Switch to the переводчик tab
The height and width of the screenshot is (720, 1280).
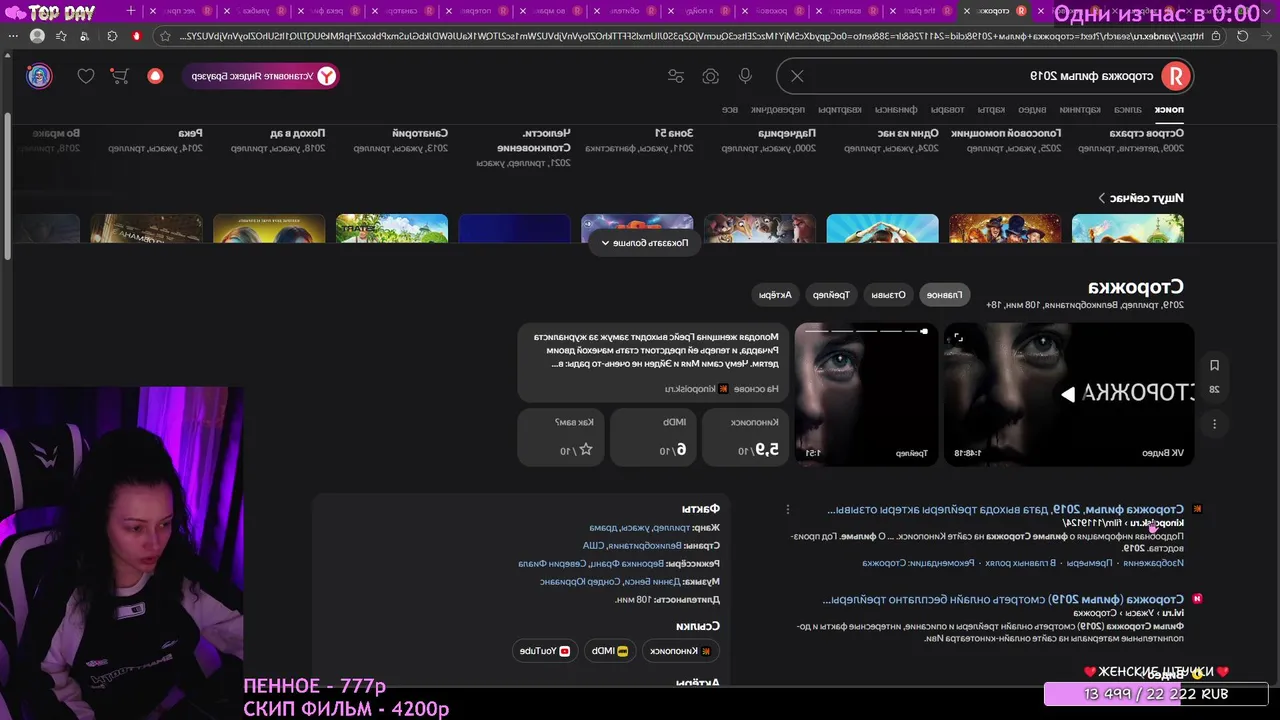[x=778, y=109]
